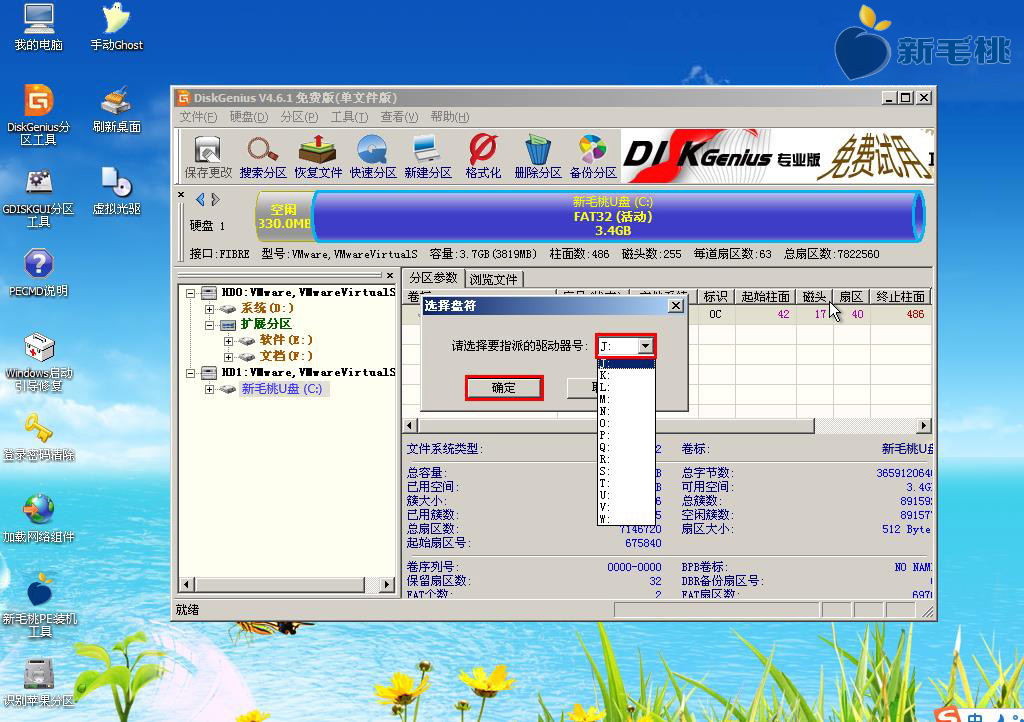Go to previous disk with left arrow
The image size is (1024, 722).
(200, 200)
